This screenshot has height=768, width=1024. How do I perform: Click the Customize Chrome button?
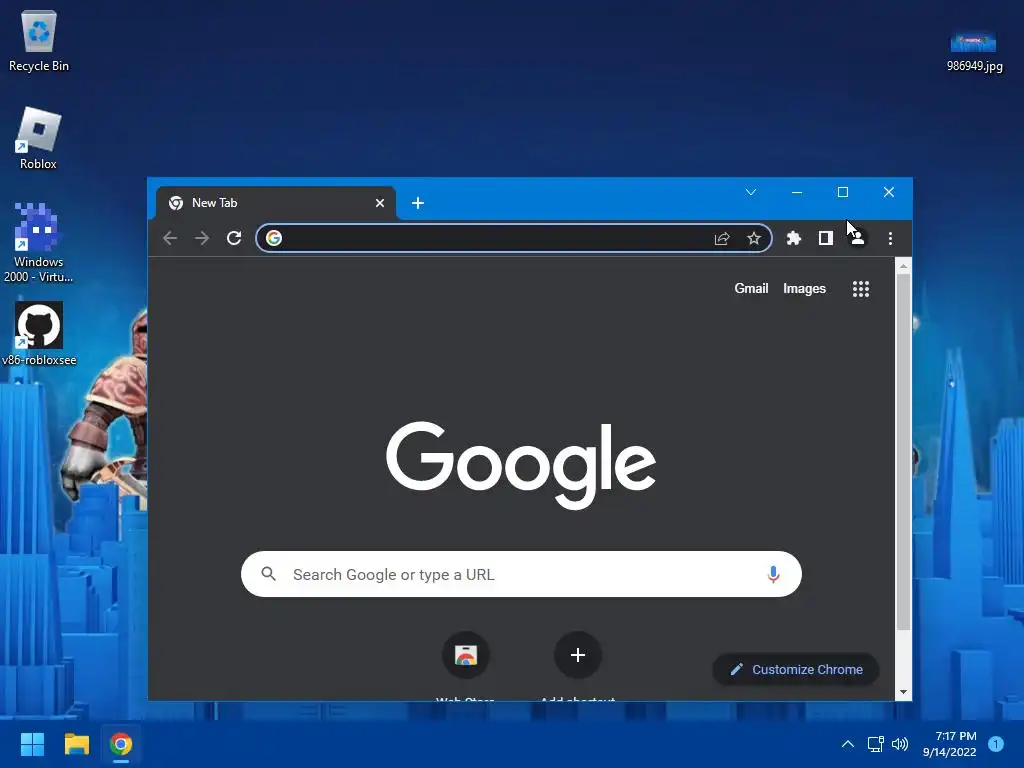pyautogui.click(x=795, y=669)
